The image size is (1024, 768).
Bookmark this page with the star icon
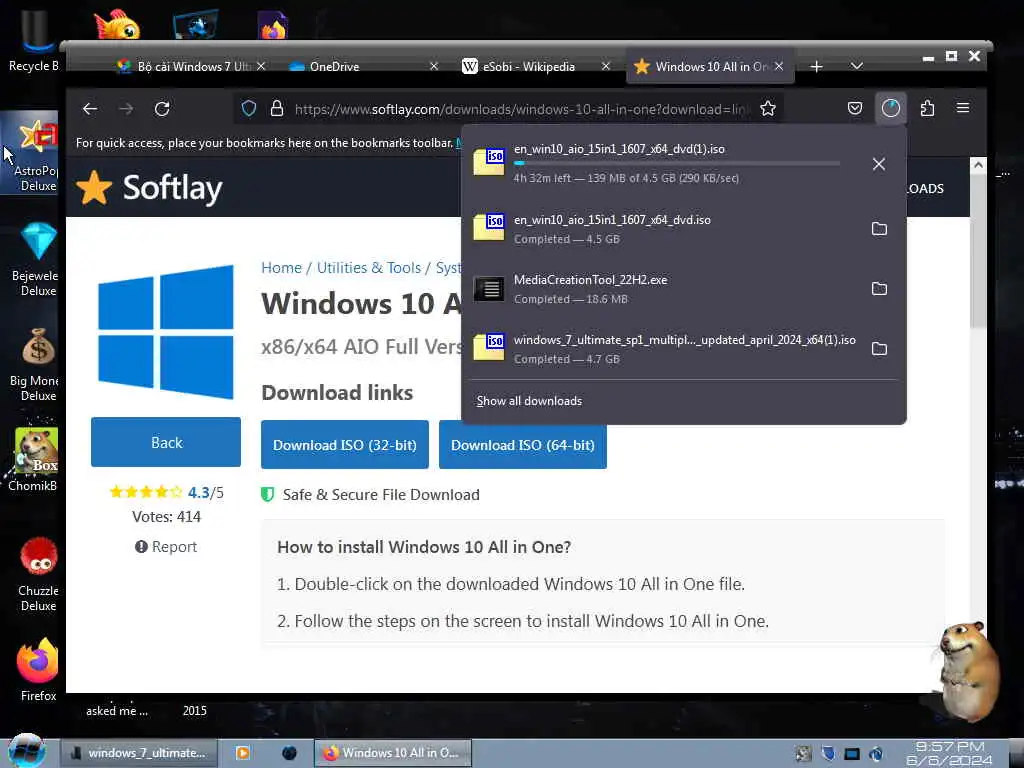tap(768, 108)
